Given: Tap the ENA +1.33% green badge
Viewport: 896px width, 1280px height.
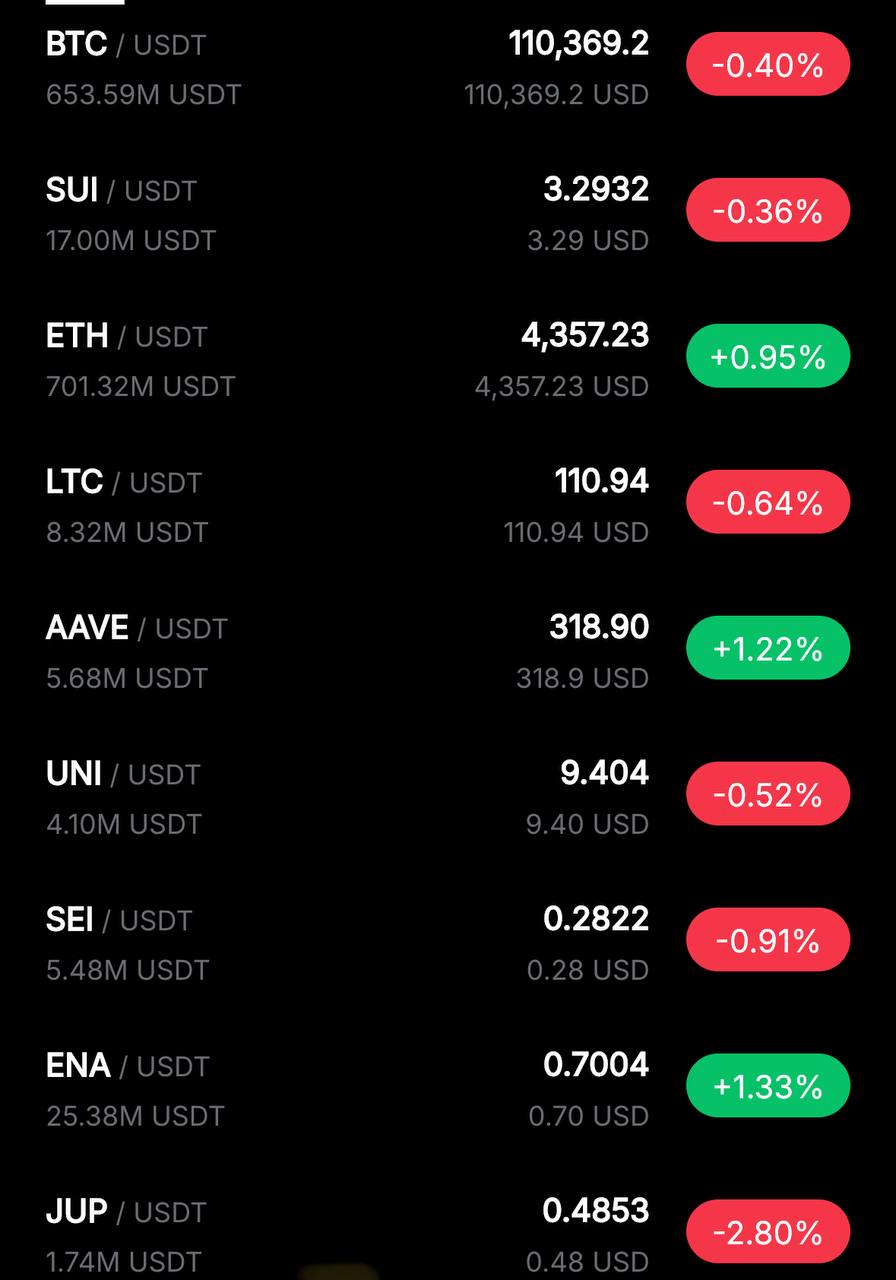Looking at the screenshot, I should coord(768,1087).
